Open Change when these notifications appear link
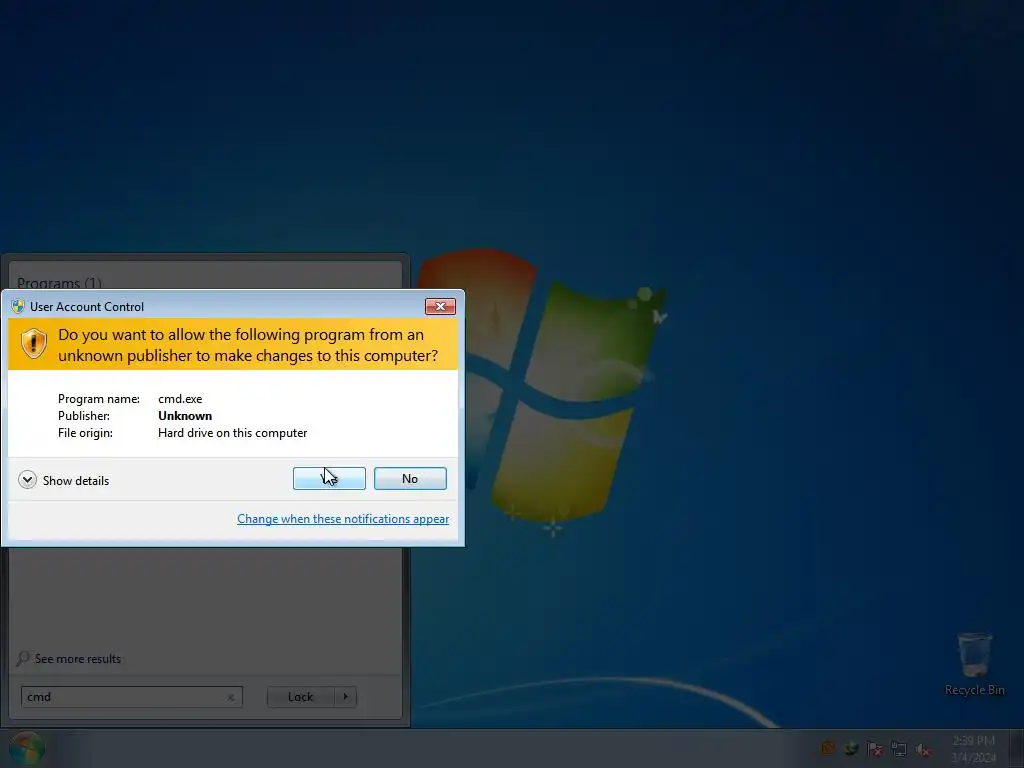Screen dimensions: 1024x768 [x=343, y=519]
